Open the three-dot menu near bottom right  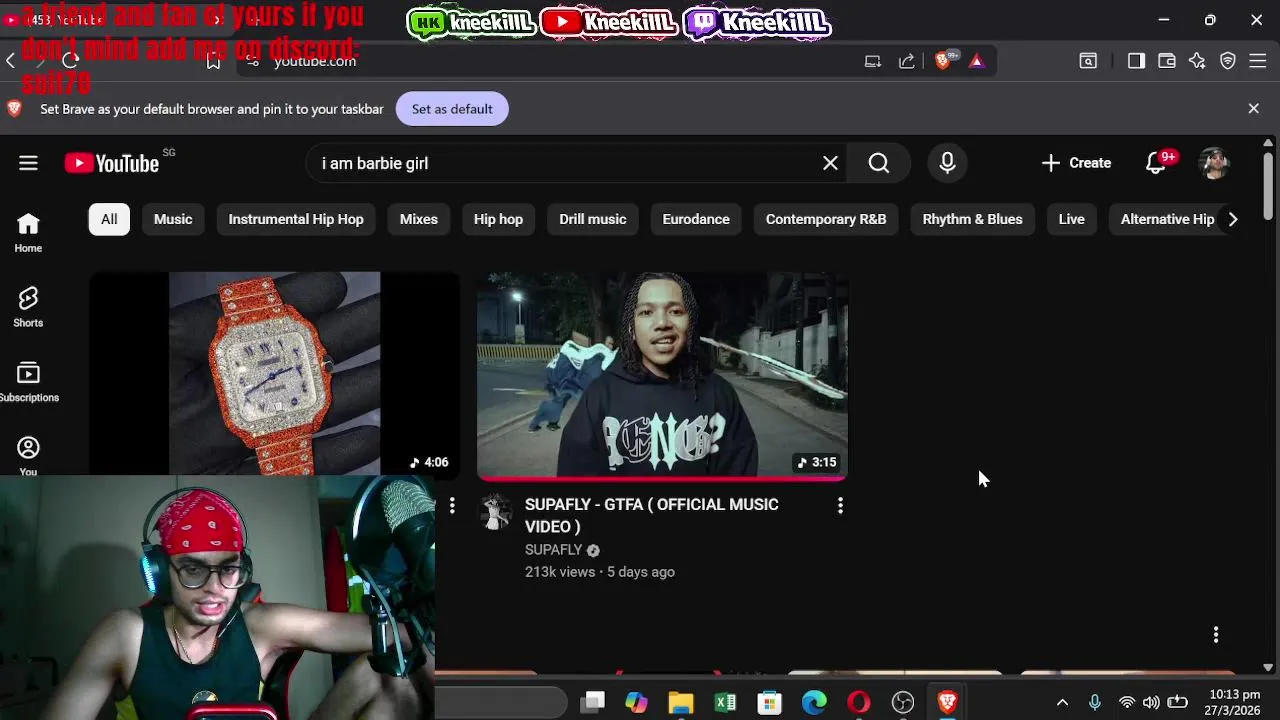coord(1216,635)
